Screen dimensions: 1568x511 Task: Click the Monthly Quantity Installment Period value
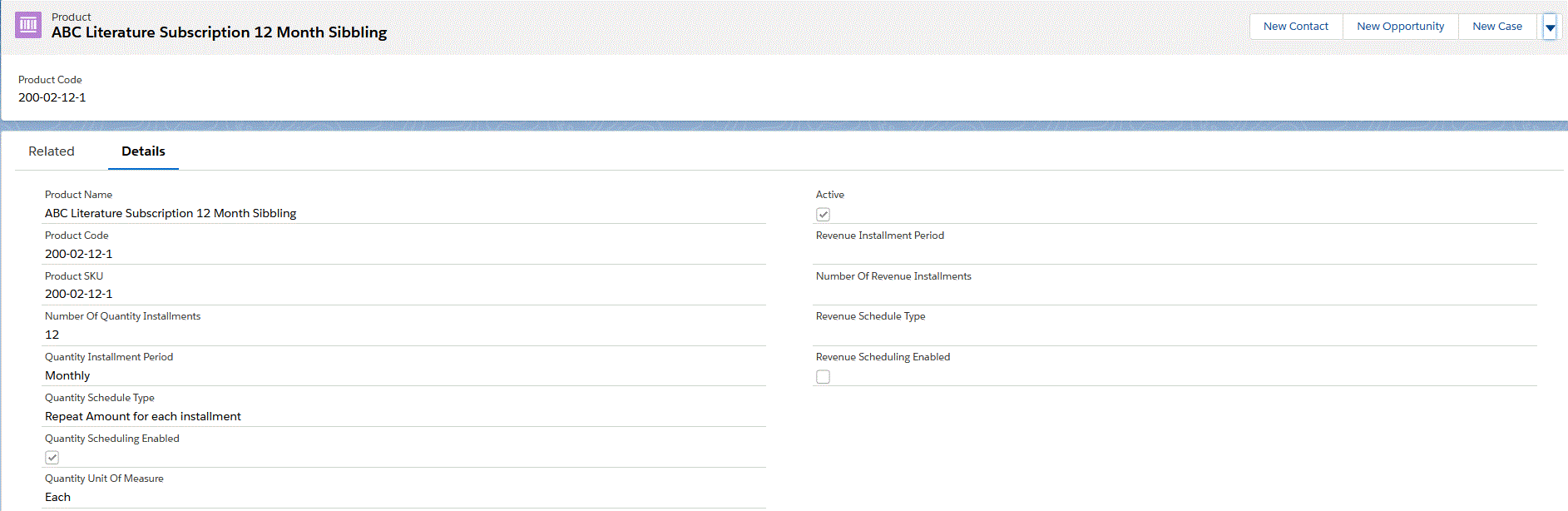67,376
